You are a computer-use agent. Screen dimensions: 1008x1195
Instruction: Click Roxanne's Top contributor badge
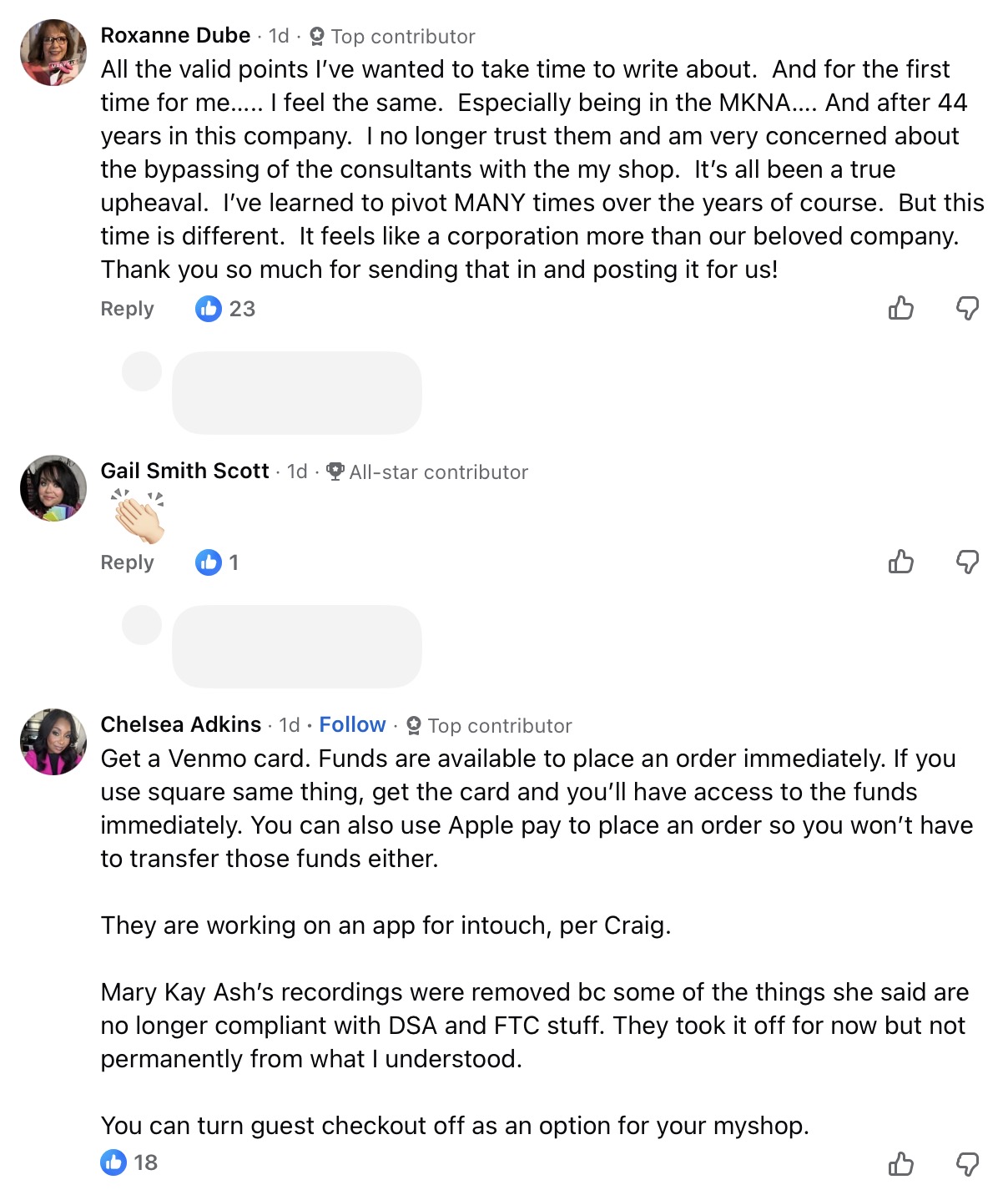point(392,37)
